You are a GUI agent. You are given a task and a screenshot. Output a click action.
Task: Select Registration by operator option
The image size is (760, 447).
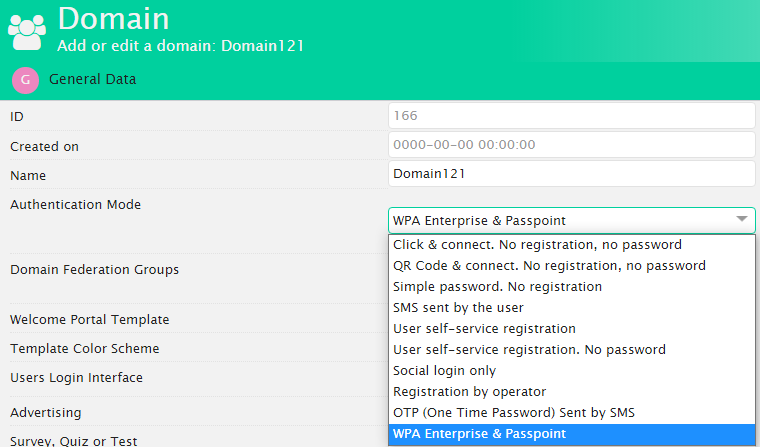click(x=469, y=392)
